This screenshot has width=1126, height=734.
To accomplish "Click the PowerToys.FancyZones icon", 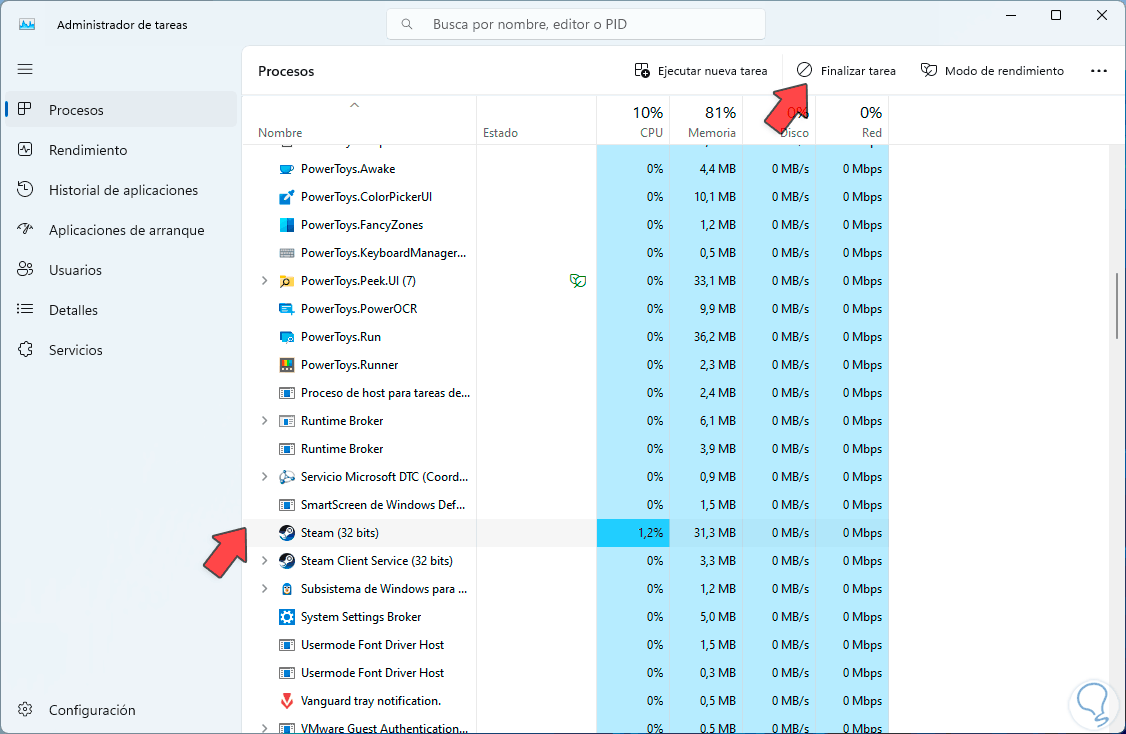I will (x=287, y=226).
